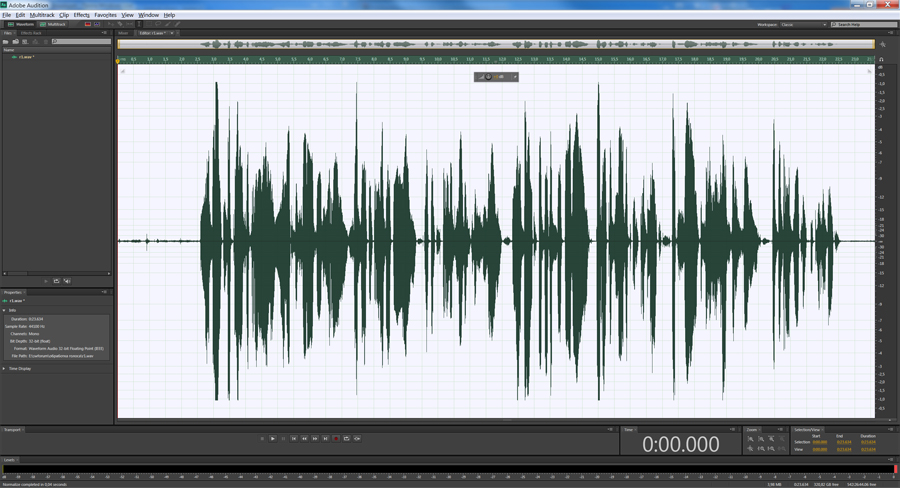Open the Workspace dropdown
The height and width of the screenshot is (488, 900).
pyautogui.click(x=803, y=24)
